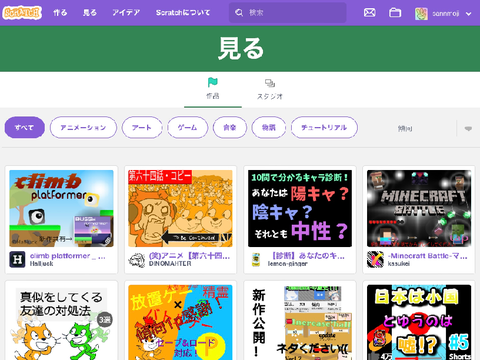Open the climb platformer title link
Screen dimensions: 480x360
[x=68, y=256]
